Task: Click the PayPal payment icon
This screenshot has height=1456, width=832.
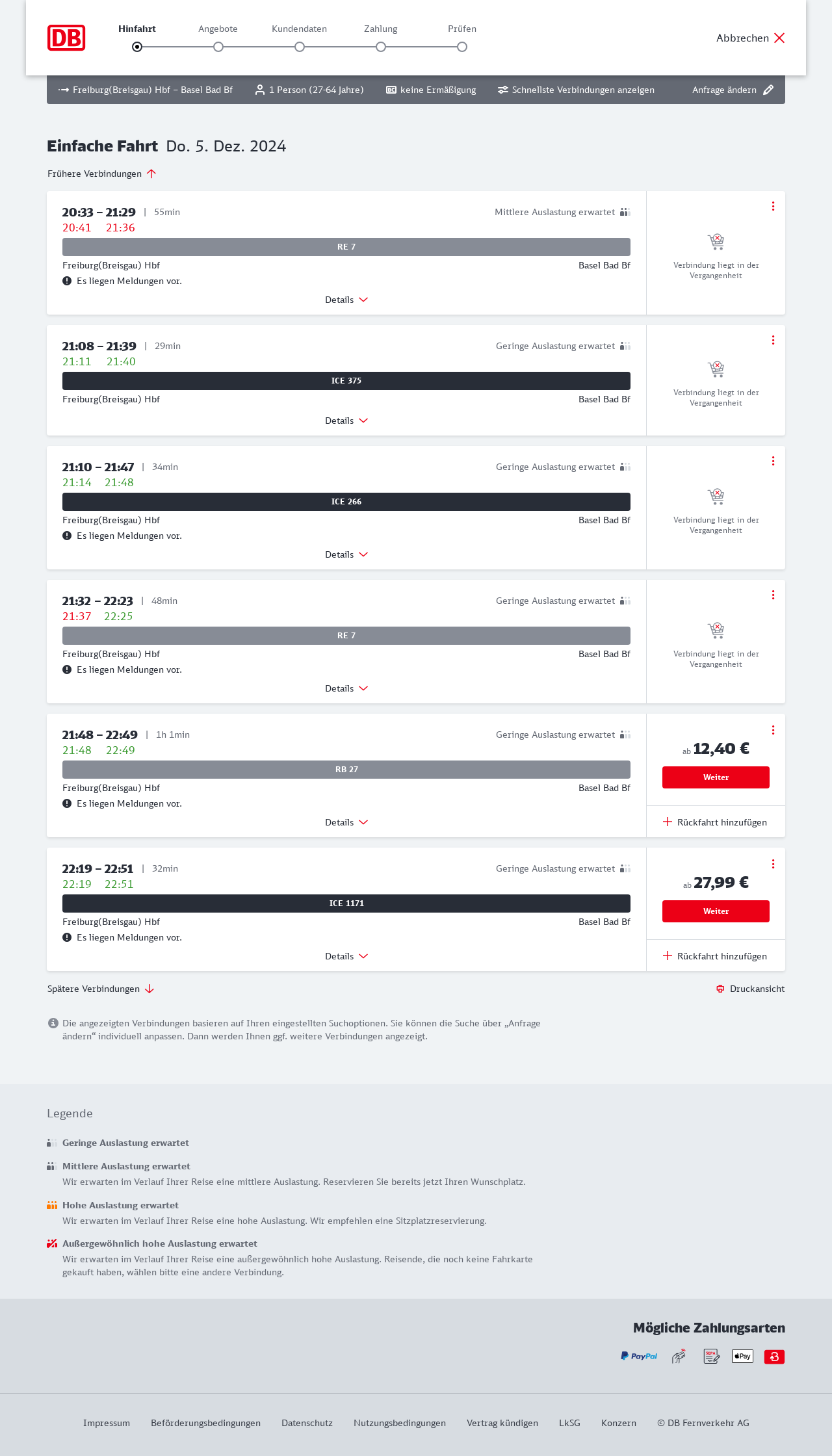Action: (x=639, y=1356)
